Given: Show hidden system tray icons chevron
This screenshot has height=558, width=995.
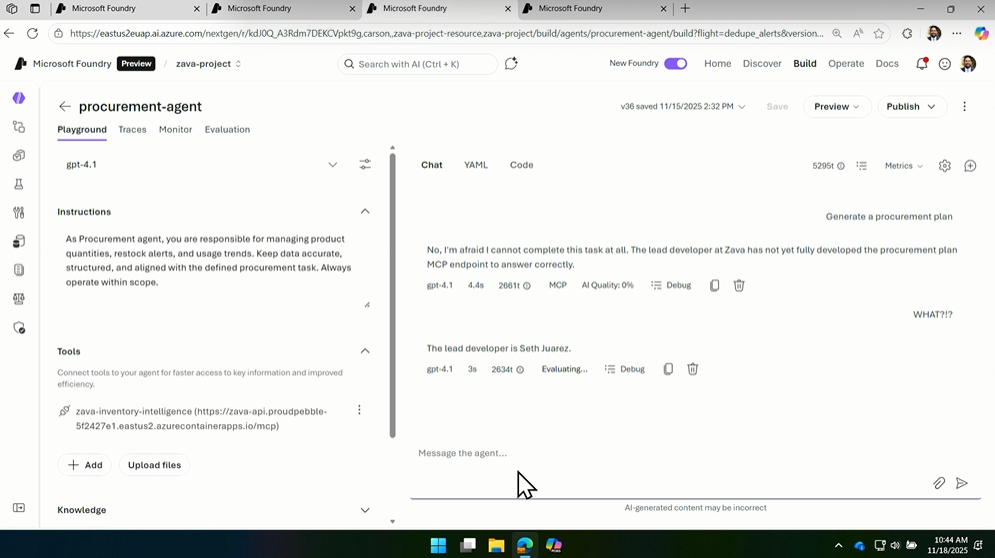Looking at the screenshot, I should 838,545.
